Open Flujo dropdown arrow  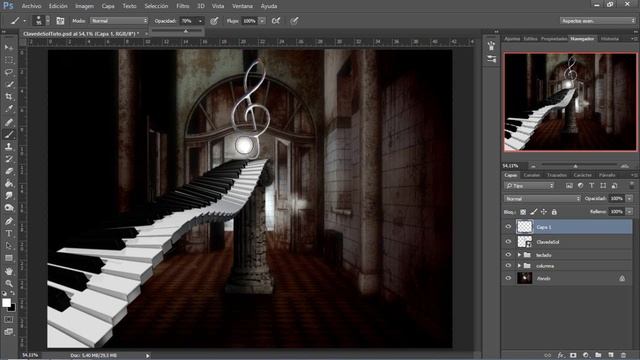[262, 21]
